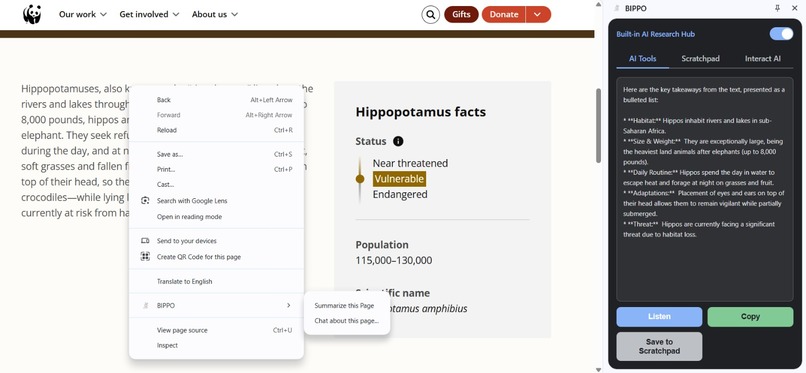Select Back in the context menu
Image resolution: width=806 pixels, height=373 pixels.
216,100
